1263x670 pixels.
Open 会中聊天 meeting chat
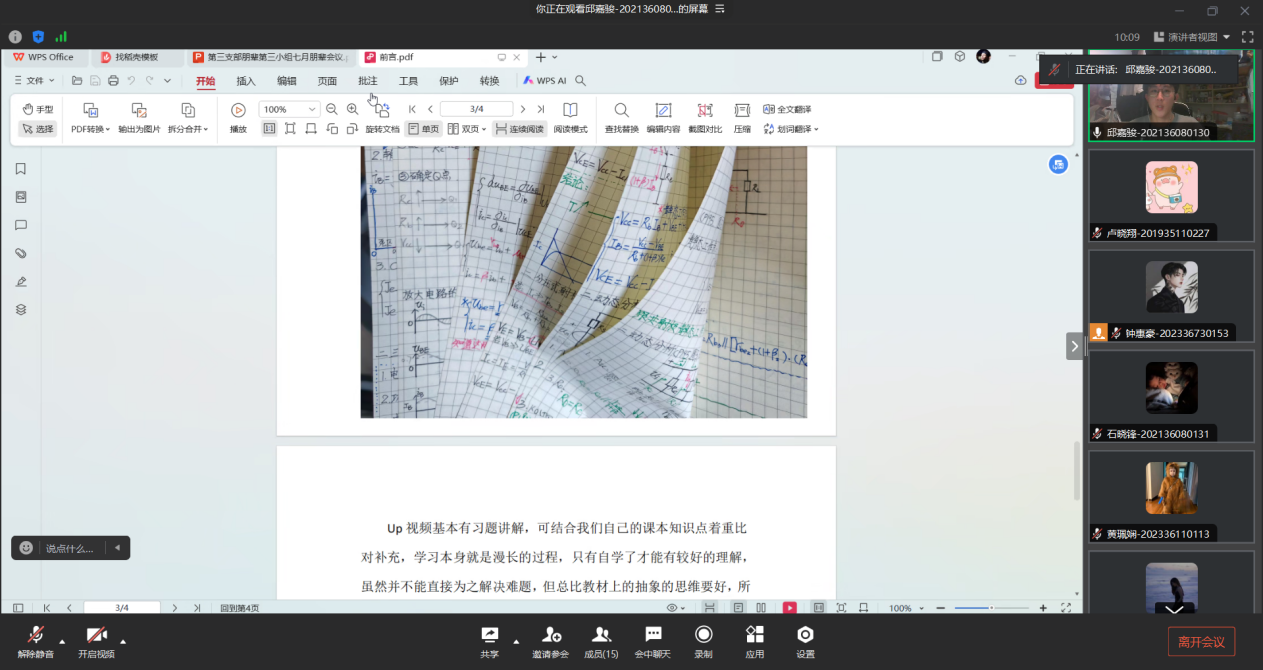[653, 642]
